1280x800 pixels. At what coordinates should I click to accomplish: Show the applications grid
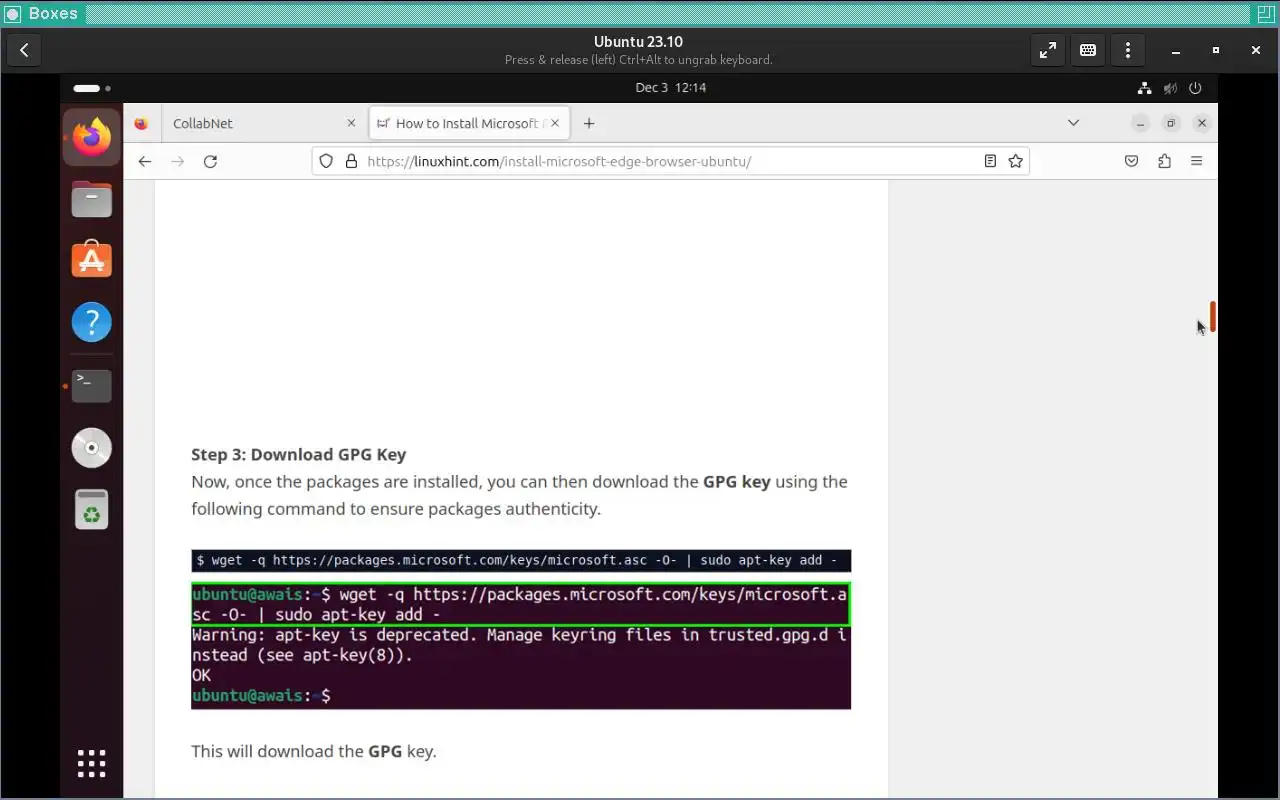(x=91, y=763)
